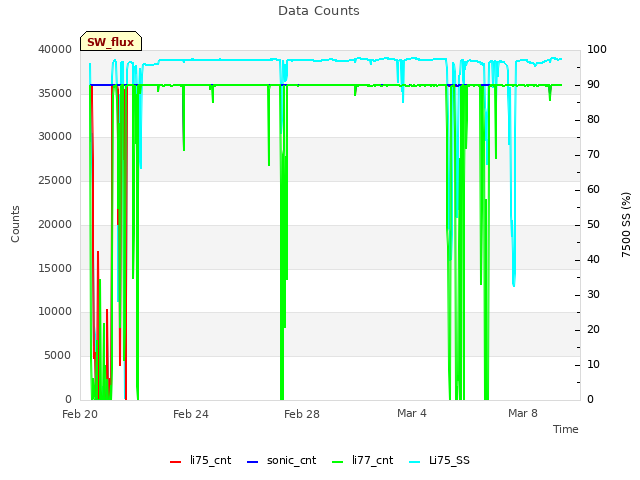Image resolution: width=640 pixels, height=480 pixels.
Task: Click the 30 right axis tick label
Action: (593, 295)
